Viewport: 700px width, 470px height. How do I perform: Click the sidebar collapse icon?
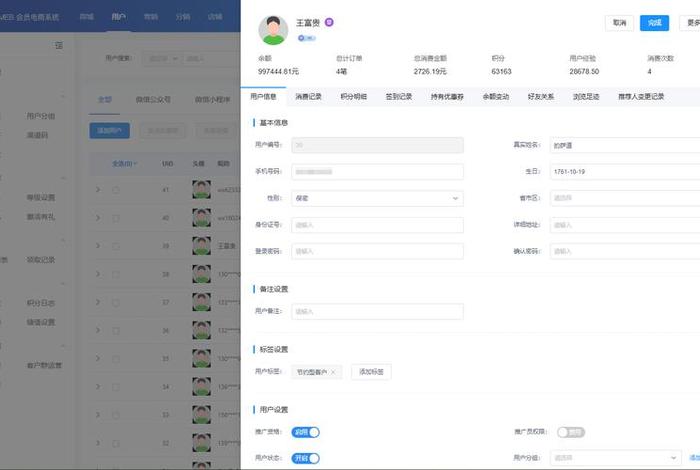coord(59,45)
